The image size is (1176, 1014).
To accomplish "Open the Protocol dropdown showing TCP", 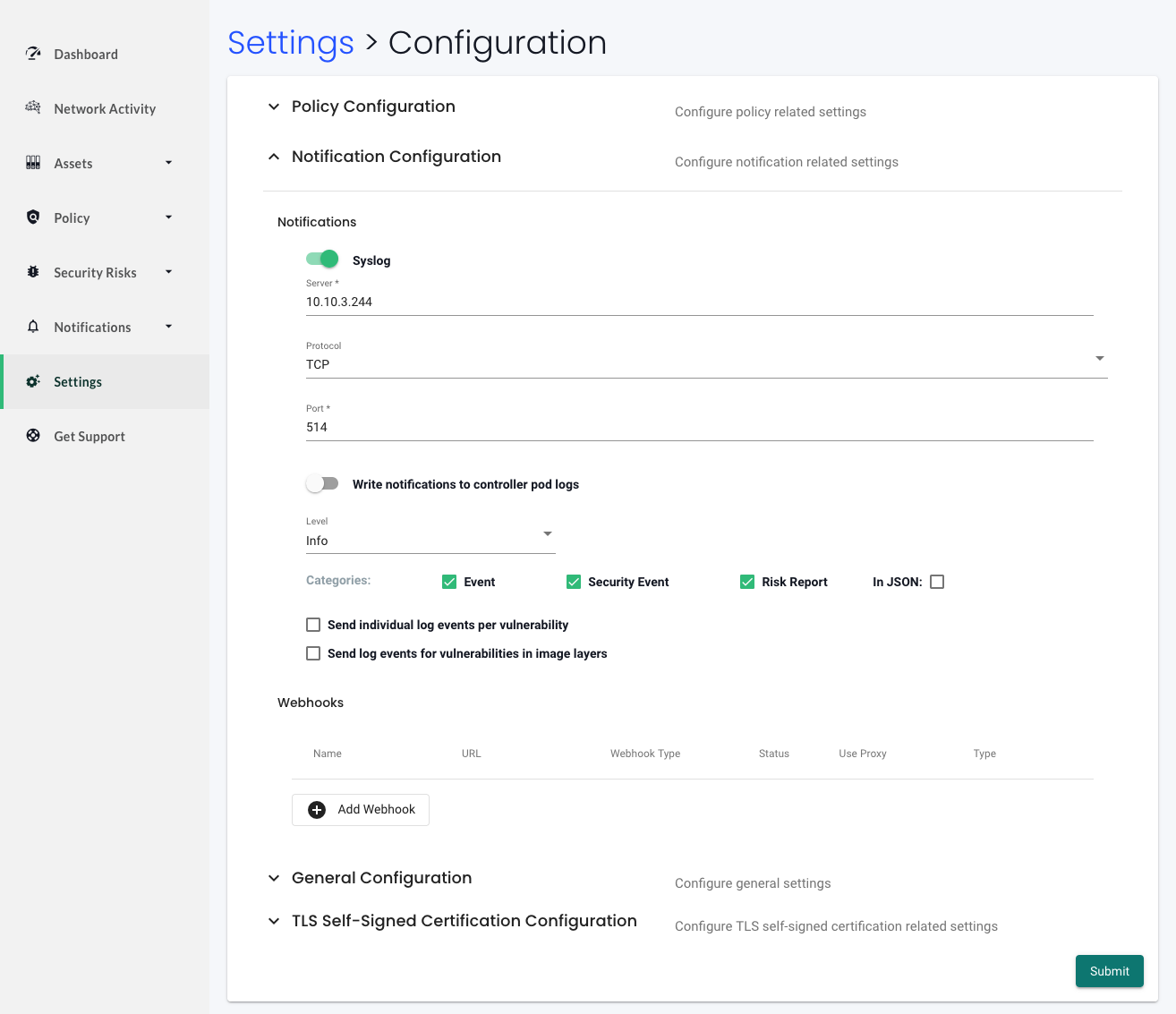I will [x=705, y=363].
